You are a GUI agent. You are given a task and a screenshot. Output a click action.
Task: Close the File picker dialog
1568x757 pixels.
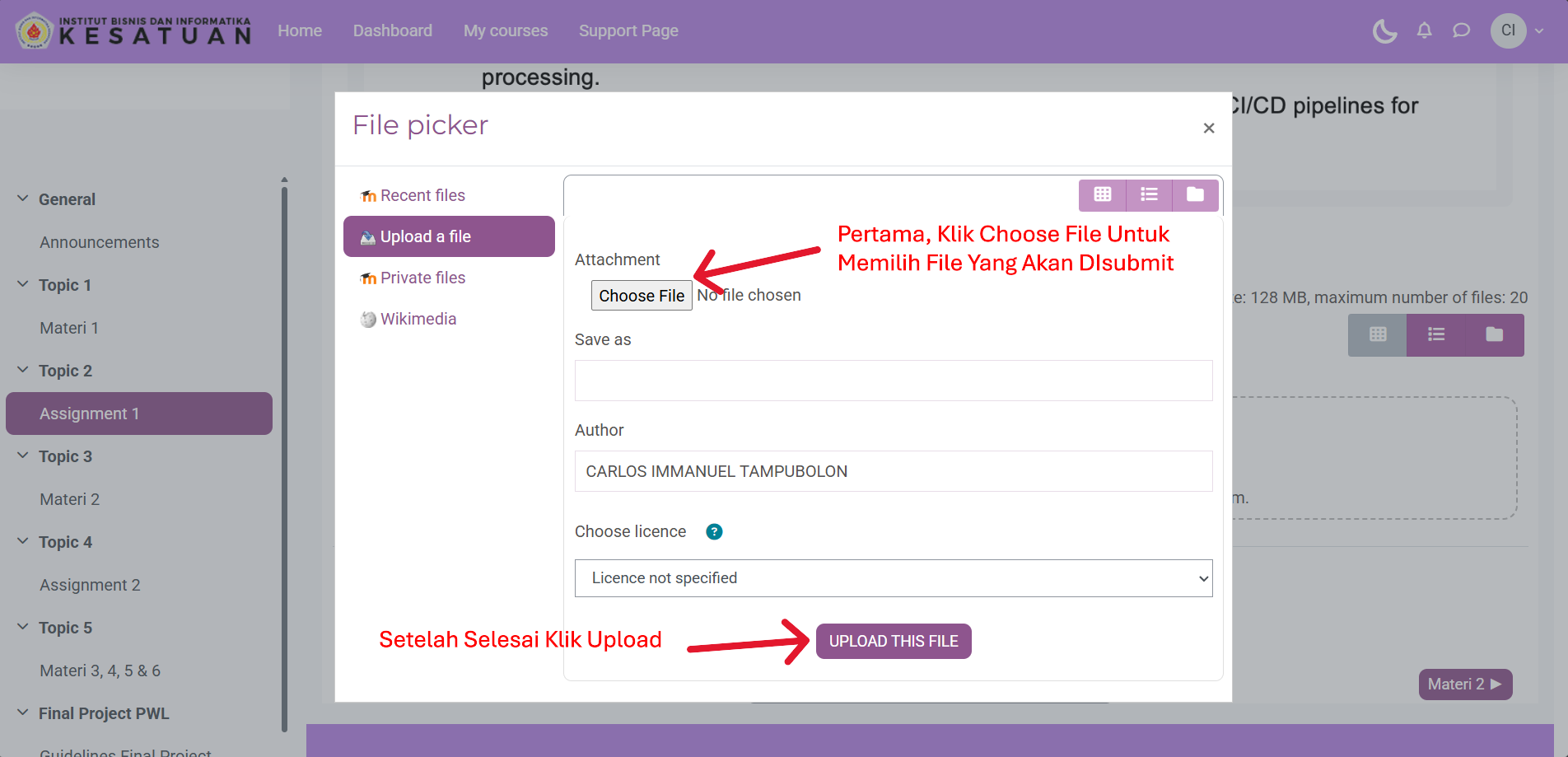click(x=1208, y=129)
